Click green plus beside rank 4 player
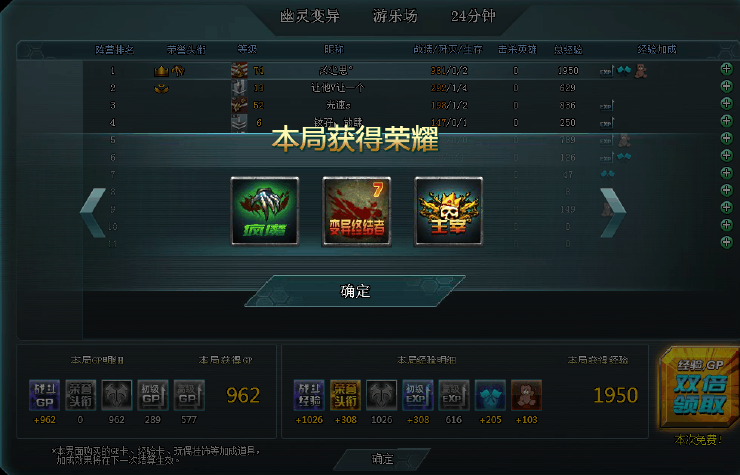Viewport: 740px width, 475px height. pyautogui.click(x=727, y=121)
